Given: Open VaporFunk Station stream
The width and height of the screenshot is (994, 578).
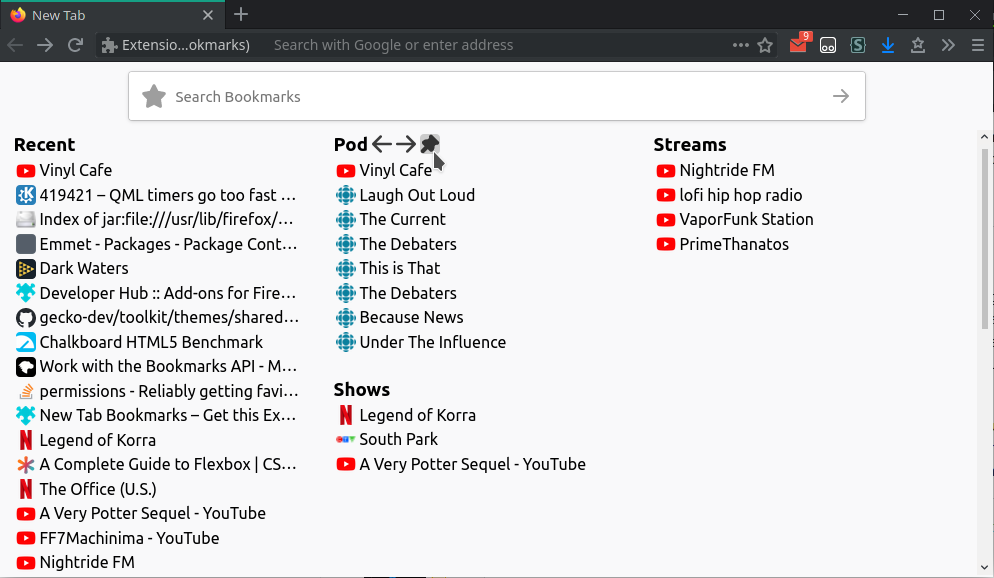Looking at the screenshot, I should point(735,219).
